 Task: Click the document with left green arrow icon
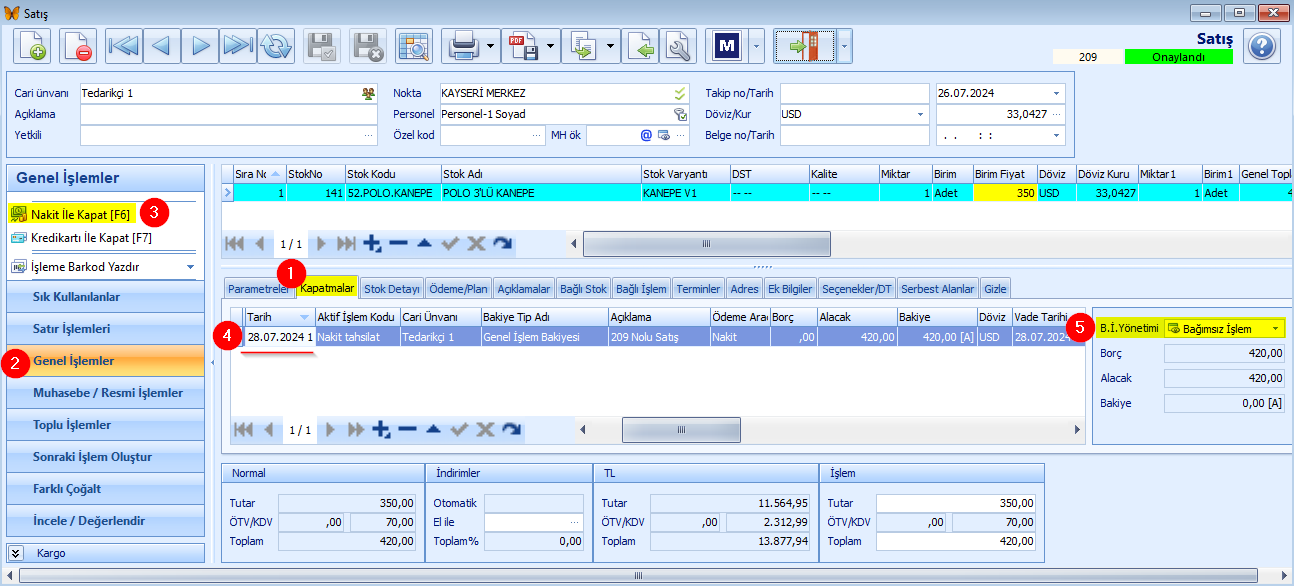coord(641,46)
